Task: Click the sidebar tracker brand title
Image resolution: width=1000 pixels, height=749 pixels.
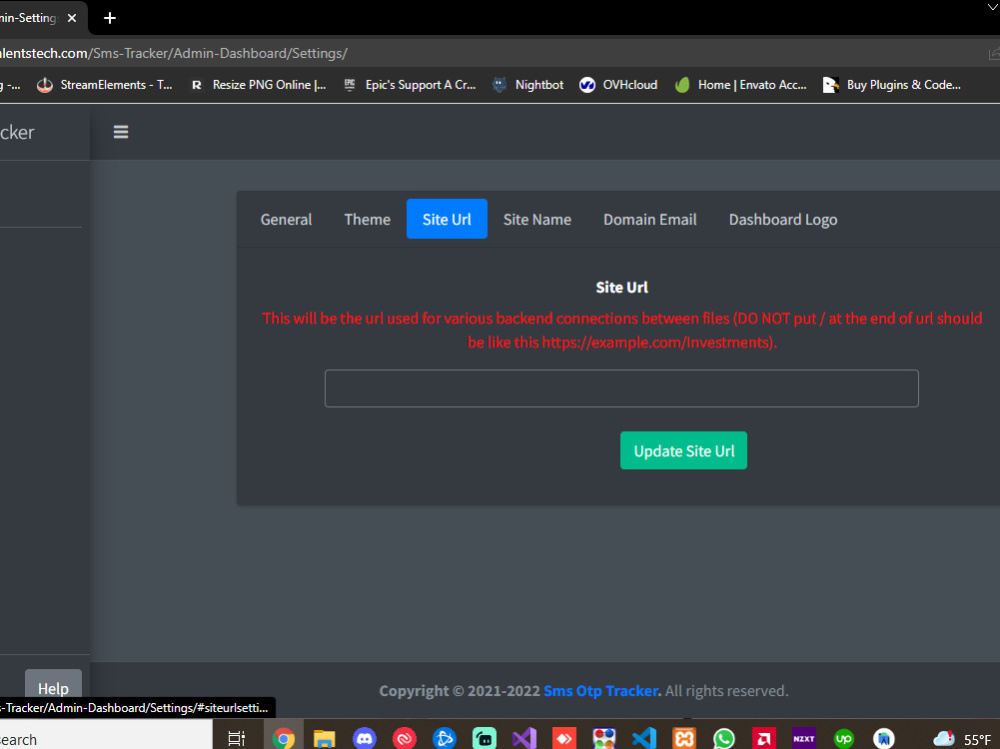Action: pyautogui.click(x=17, y=132)
